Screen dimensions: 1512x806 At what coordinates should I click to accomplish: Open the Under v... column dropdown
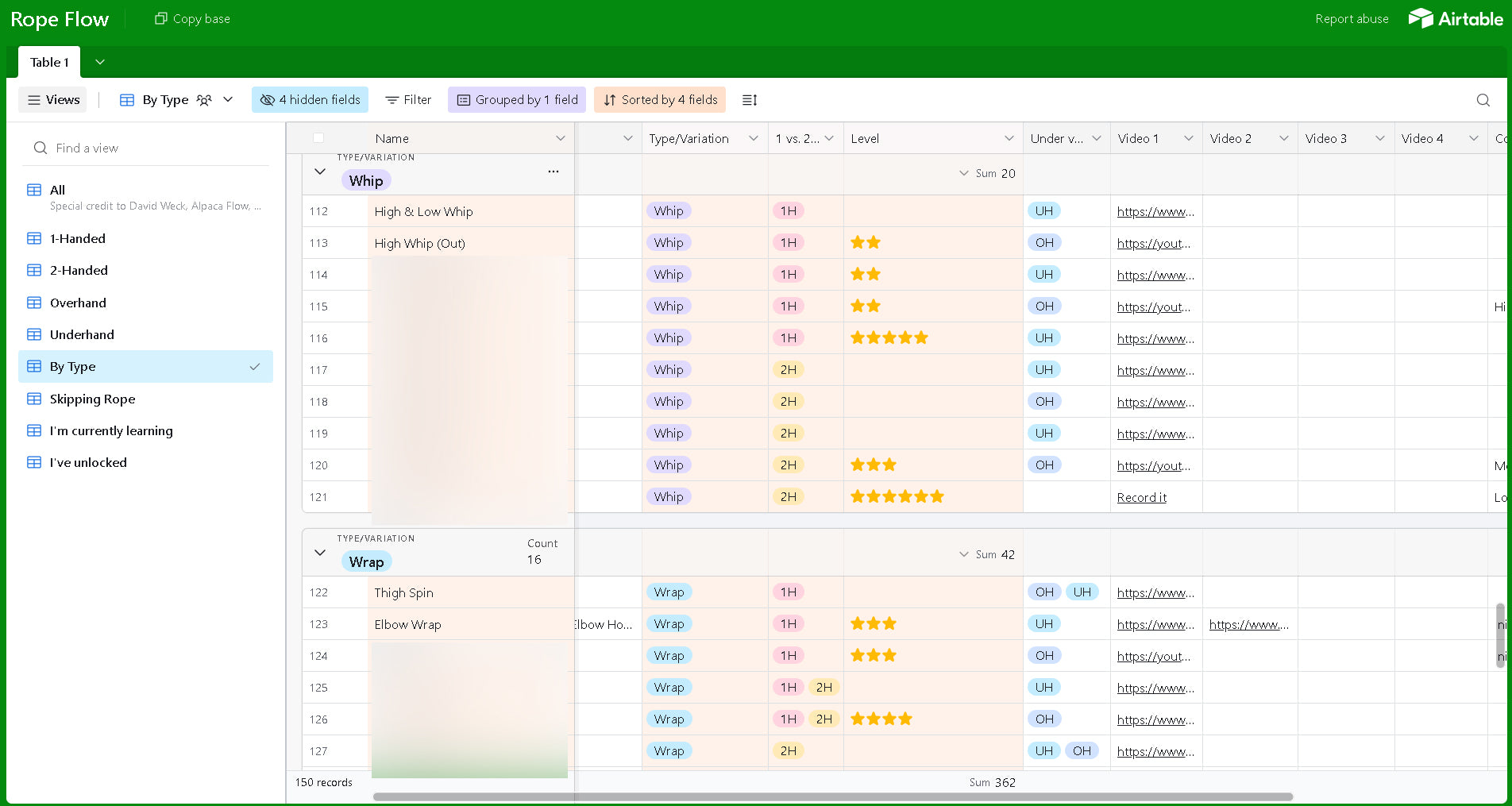[x=1097, y=138]
